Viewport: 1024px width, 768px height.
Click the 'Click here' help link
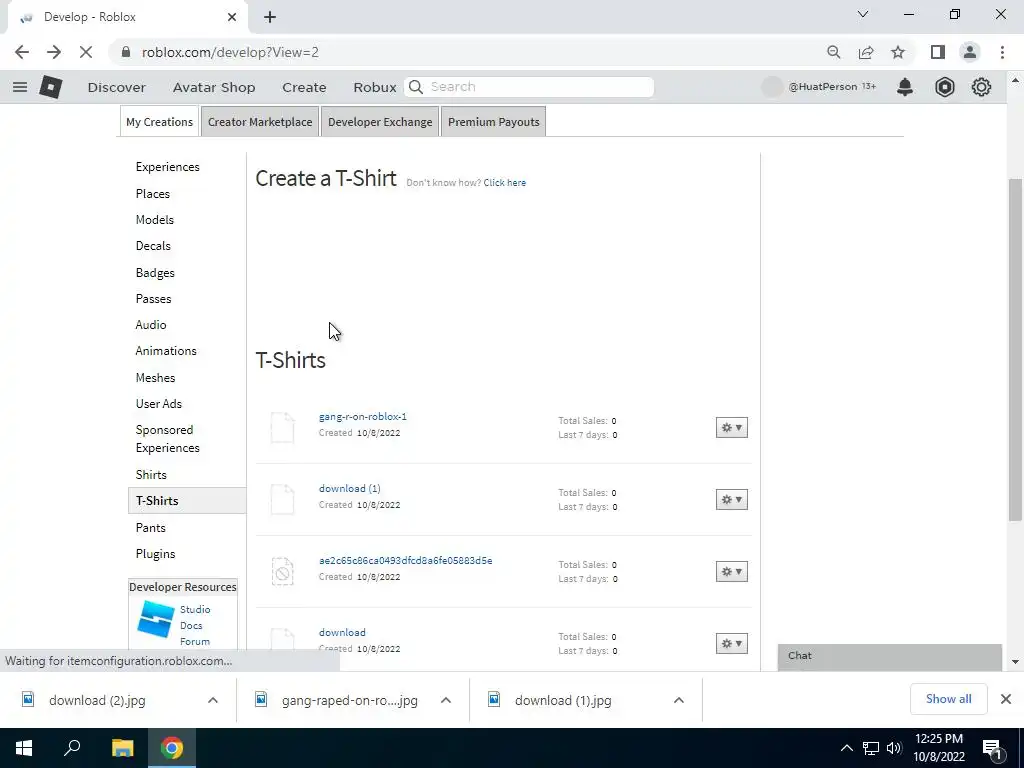tap(505, 183)
